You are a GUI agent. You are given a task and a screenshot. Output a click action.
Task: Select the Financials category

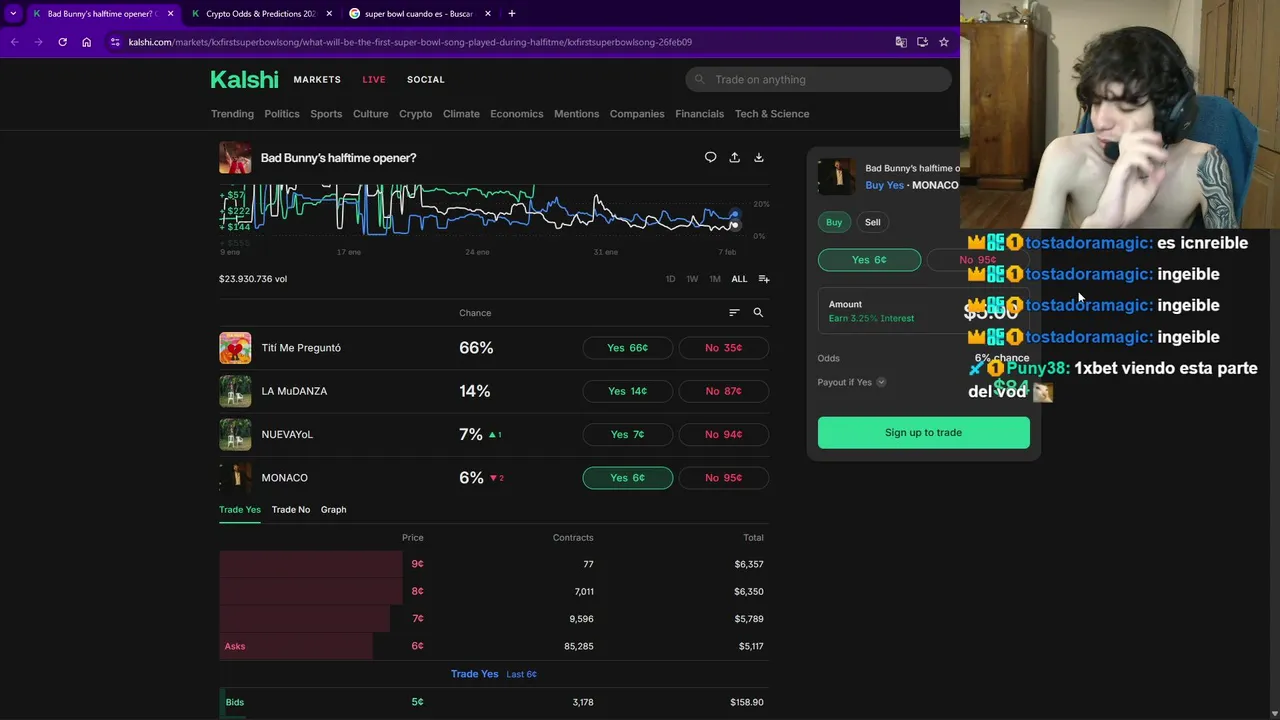click(699, 114)
